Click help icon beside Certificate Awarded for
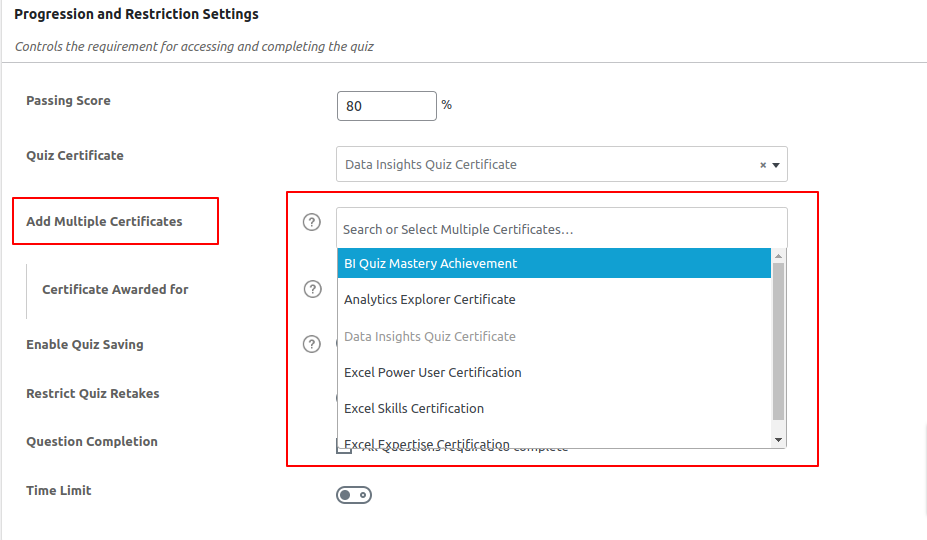This screenshot has width=927, height=540. tap(312, 289)
